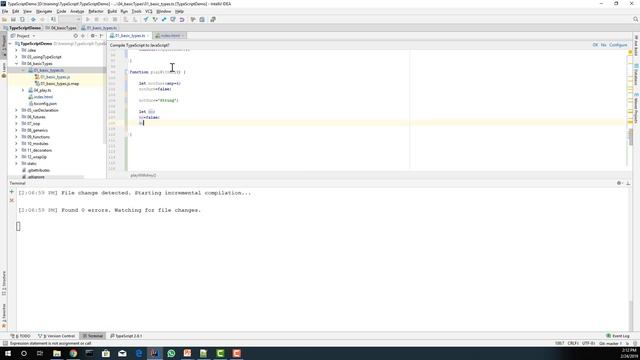Click the Git master branch status

[x=610, y=344]
